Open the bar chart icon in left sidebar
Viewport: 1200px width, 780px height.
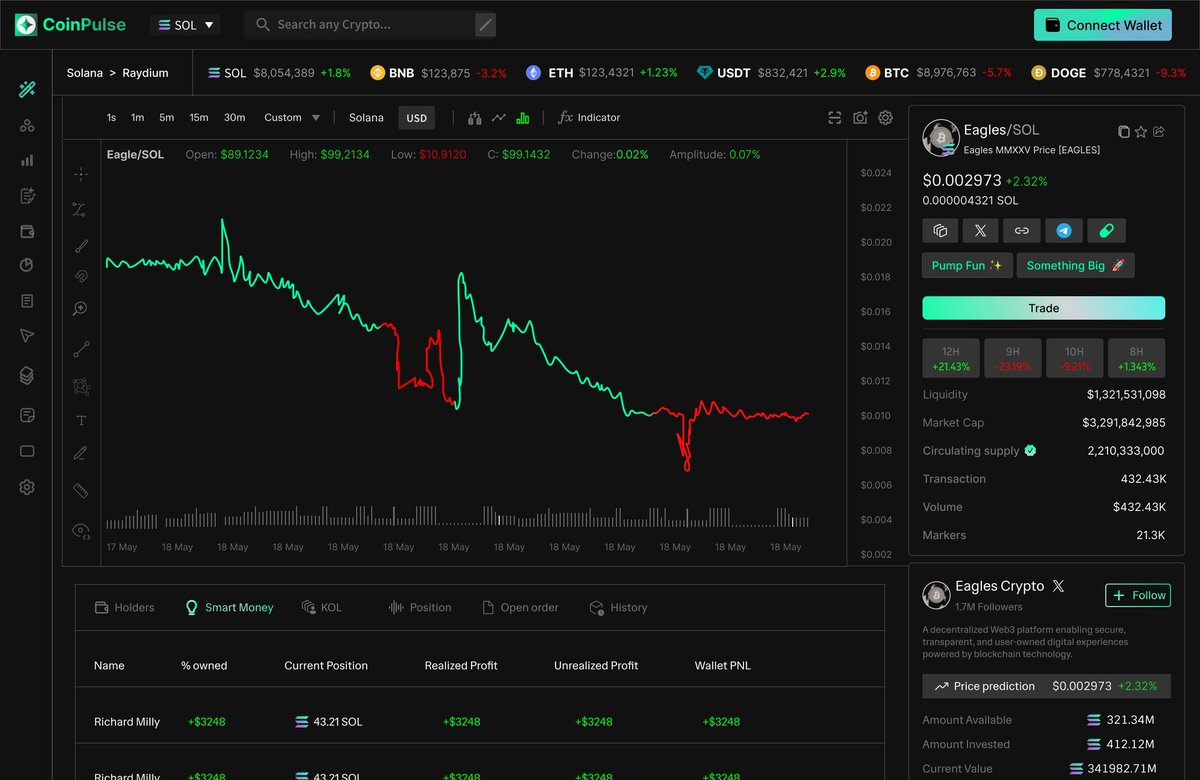pos(27,160)
